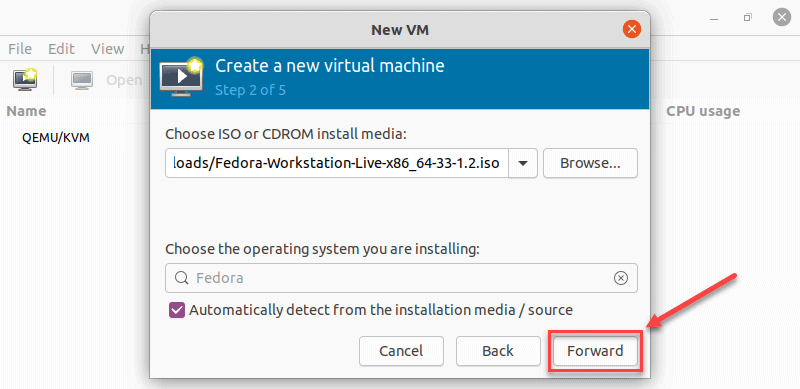The height and width of the screenshot is (389, 800).
Task: Click the create new virtual machine toolbar icon
Action: coord(25,80)
